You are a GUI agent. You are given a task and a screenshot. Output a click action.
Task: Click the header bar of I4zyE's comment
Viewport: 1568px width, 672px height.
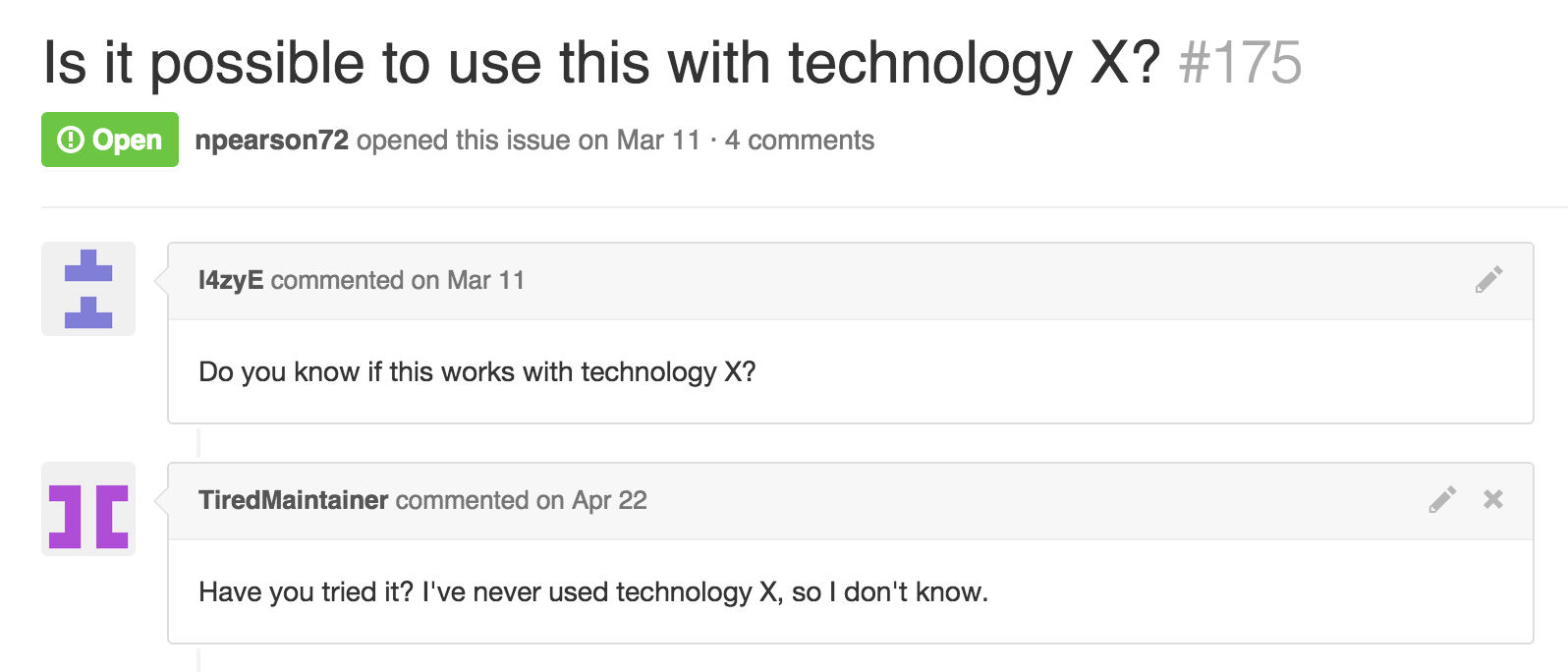click(851, 281)
